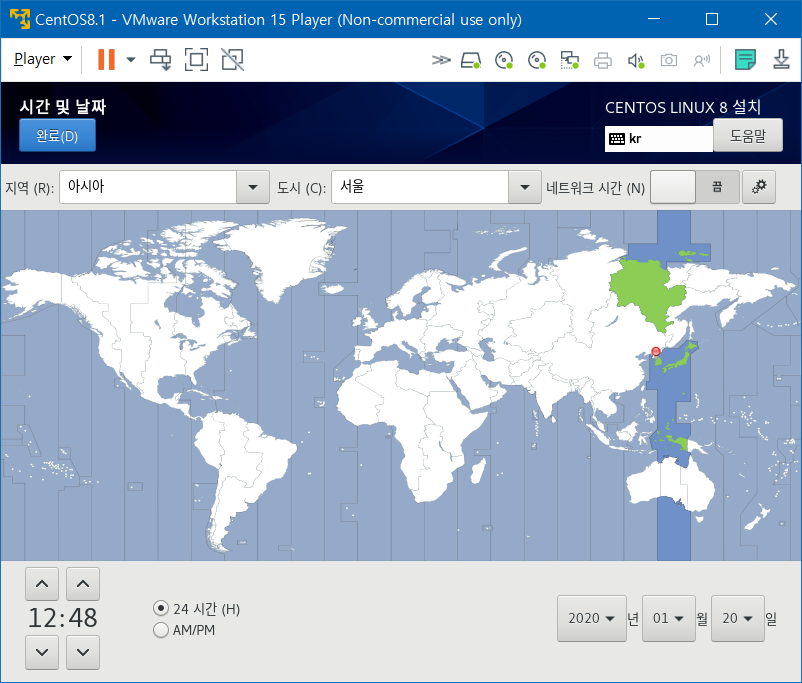The width and height of the screenshot is (802, 683).
Task: Click the kr keyboard layout indicator
Action: (x=659, y=139)
